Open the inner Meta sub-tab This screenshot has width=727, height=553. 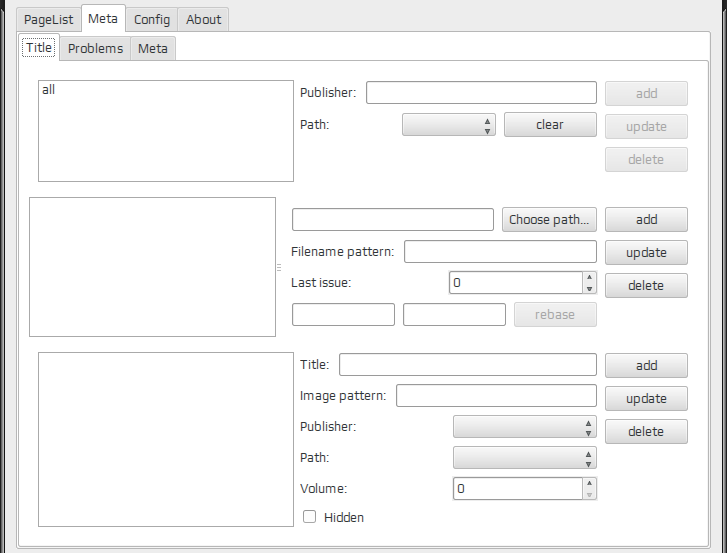(x=153, y=48)
